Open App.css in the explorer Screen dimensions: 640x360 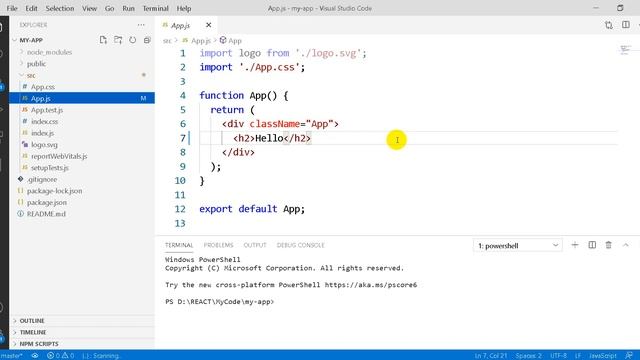(42, 87)
